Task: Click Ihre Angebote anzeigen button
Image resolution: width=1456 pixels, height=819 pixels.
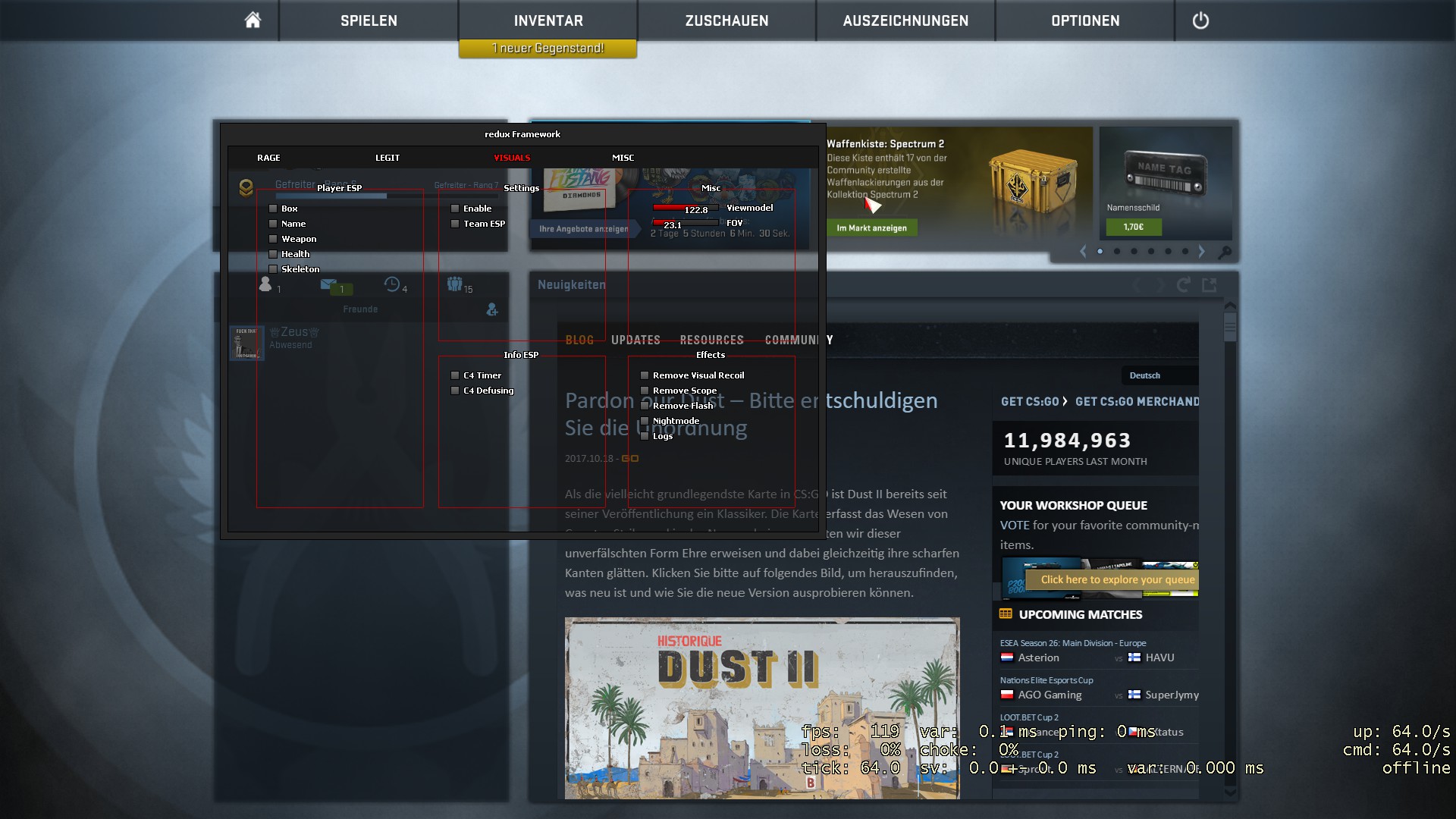Action: coord(583,229)
